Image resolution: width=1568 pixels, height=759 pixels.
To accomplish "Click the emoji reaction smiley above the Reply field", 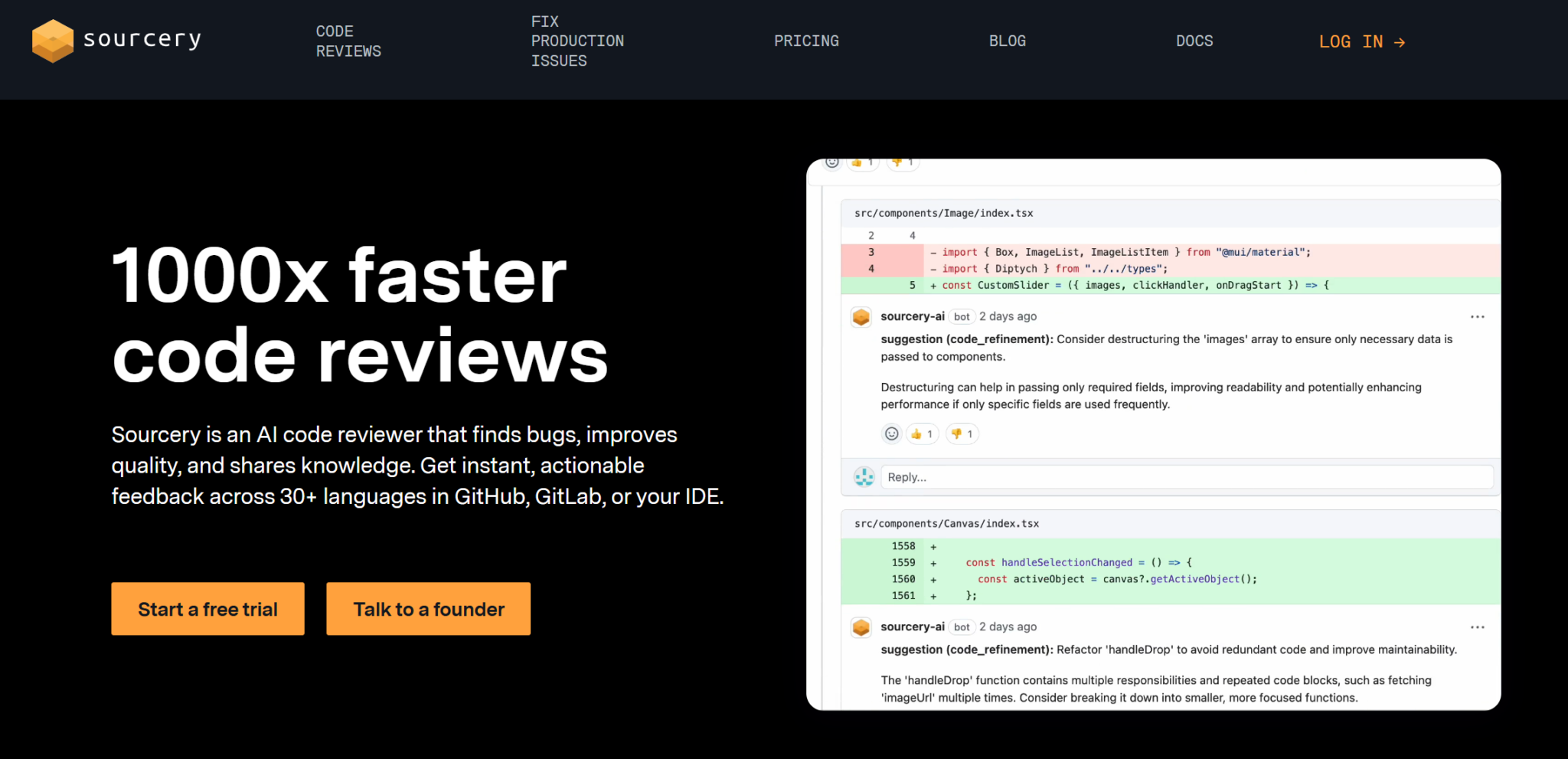I will click(x=891, y=434).
